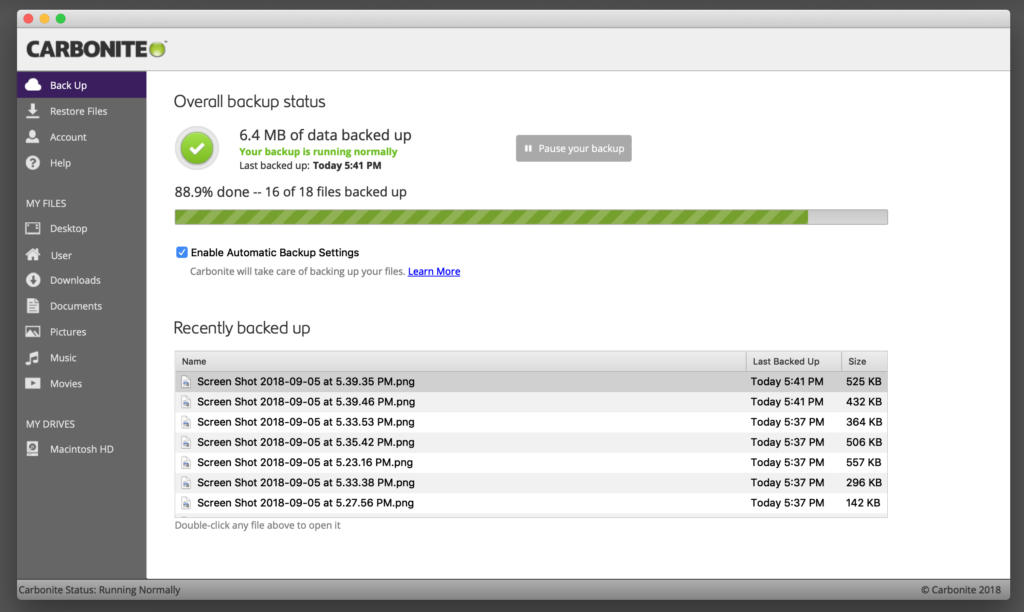Select the file Screen Shot at 5.23.16 PM

305,462
